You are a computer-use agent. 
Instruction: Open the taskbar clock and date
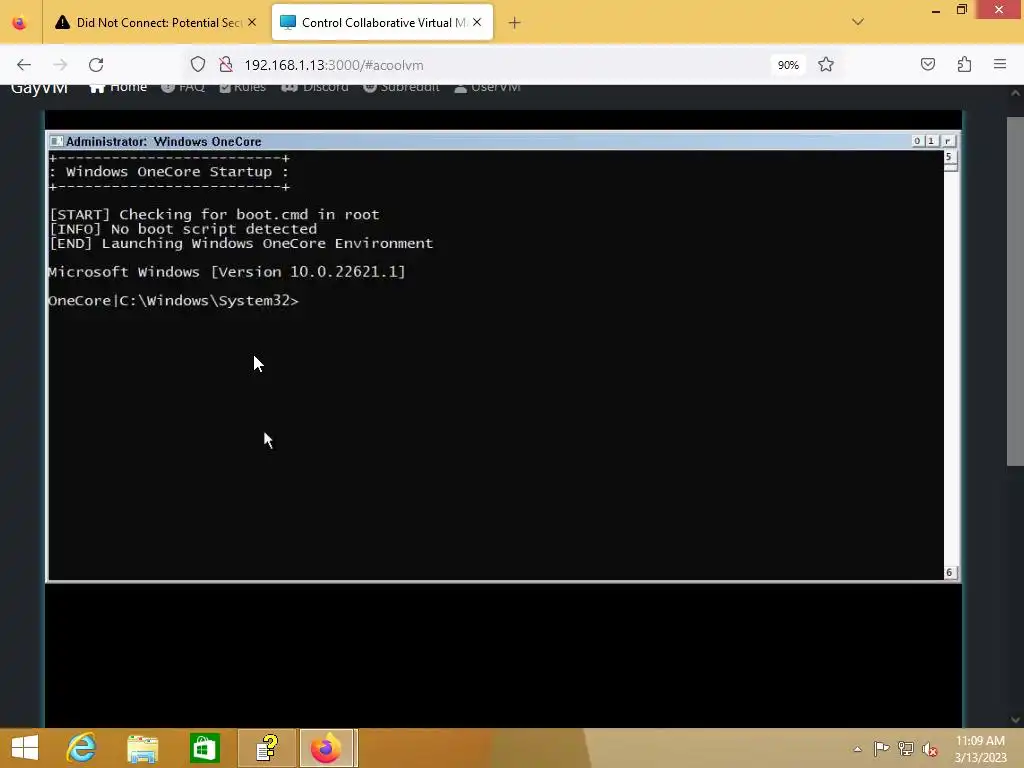click(981, 749)
